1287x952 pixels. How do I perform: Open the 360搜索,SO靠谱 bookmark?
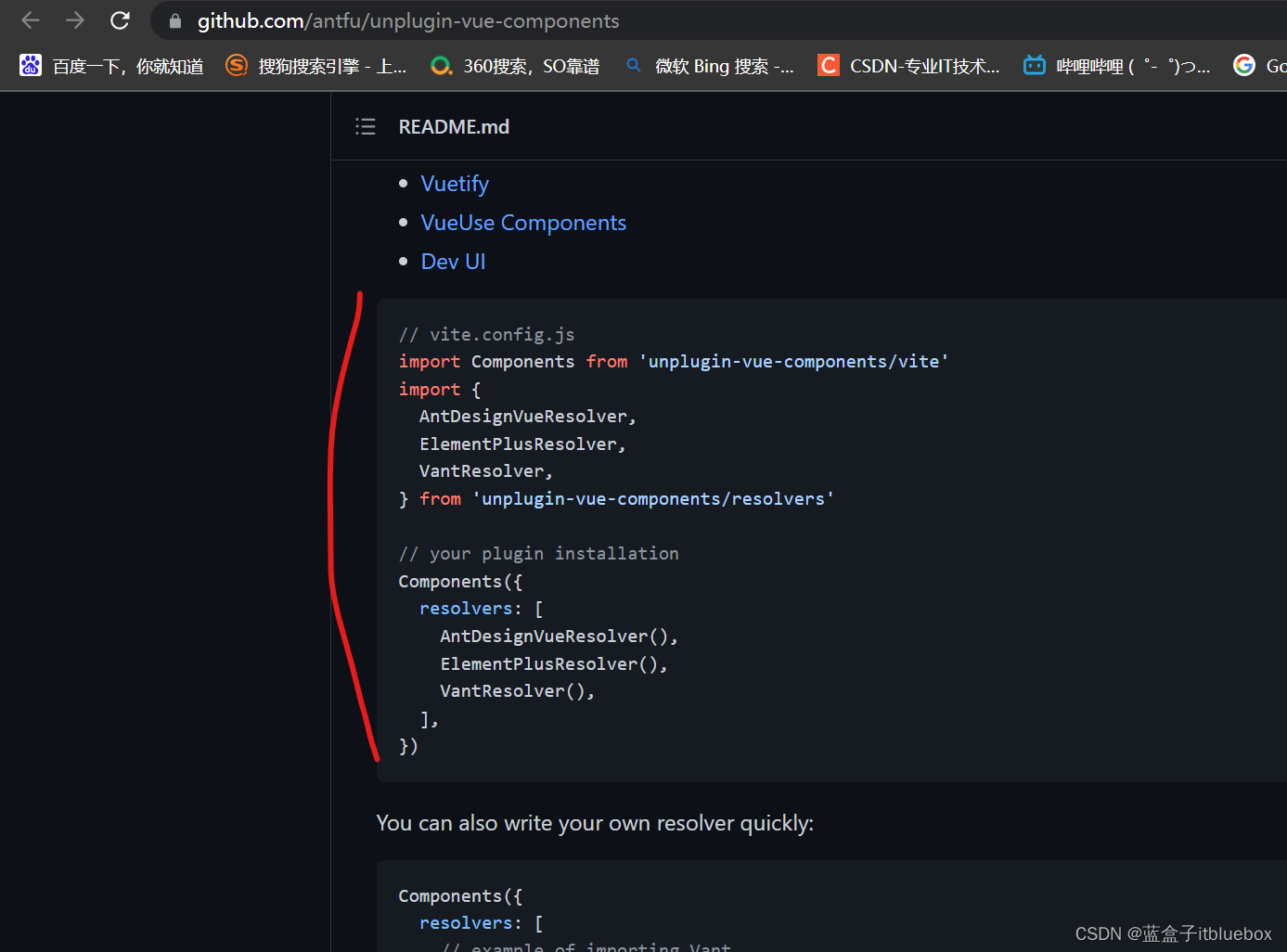point(532,66)
